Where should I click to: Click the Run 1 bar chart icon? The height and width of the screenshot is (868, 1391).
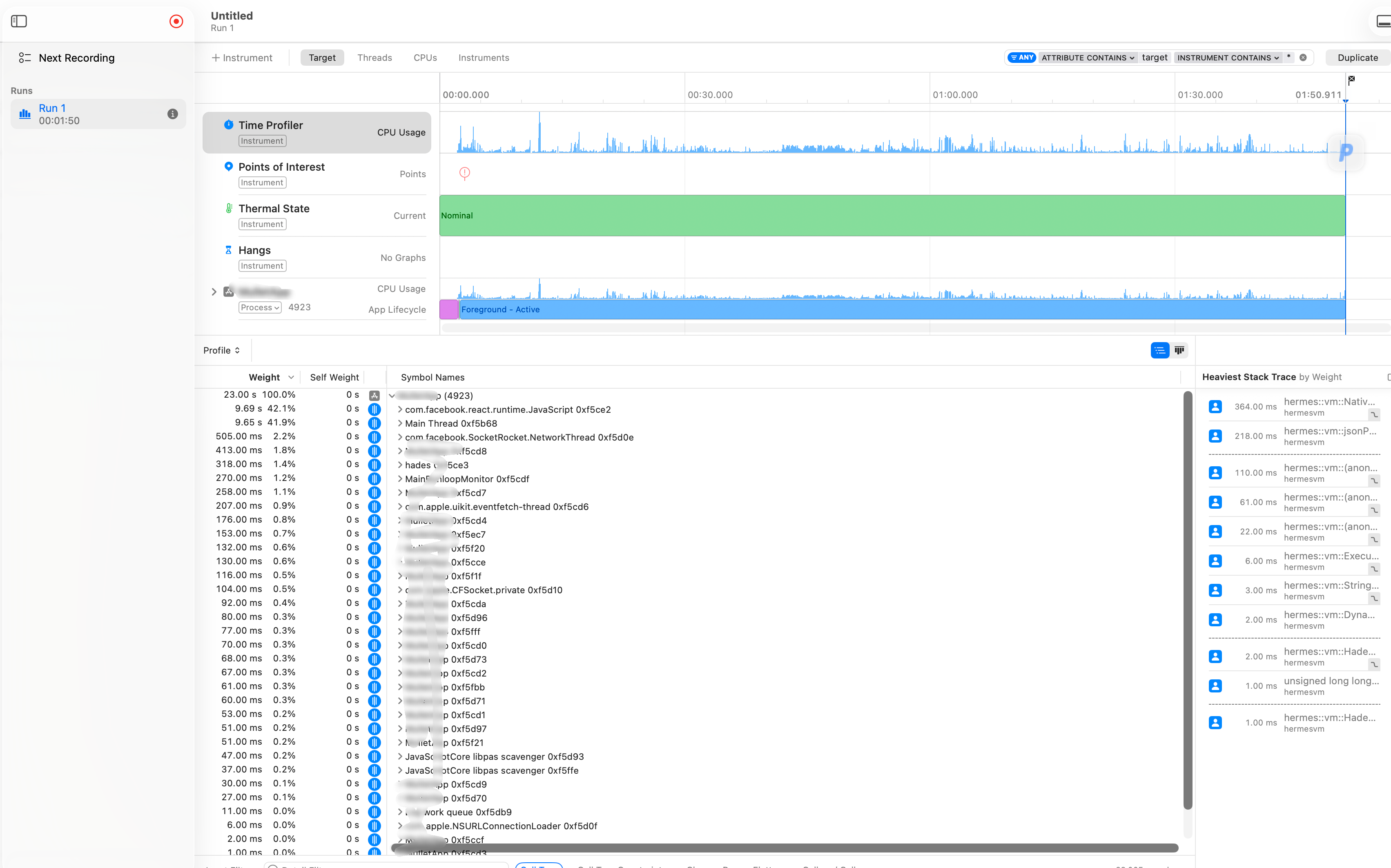click(25, 114)
